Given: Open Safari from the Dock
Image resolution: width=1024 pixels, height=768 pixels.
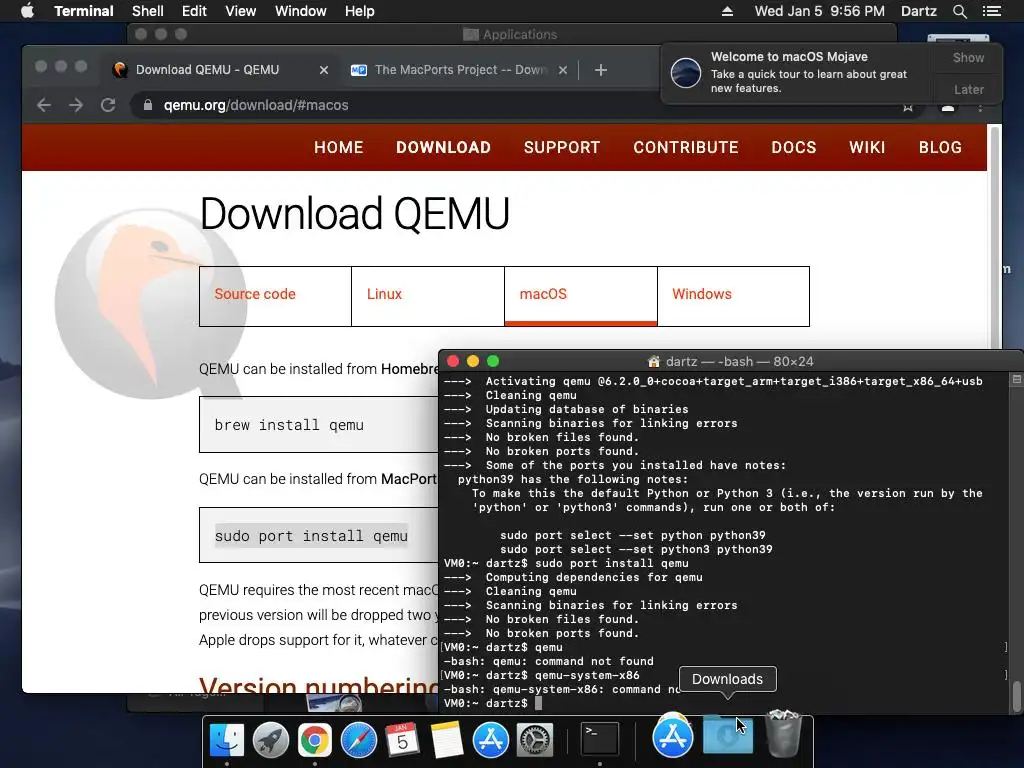Looking at the screenshot, I should tap(359, 740).
